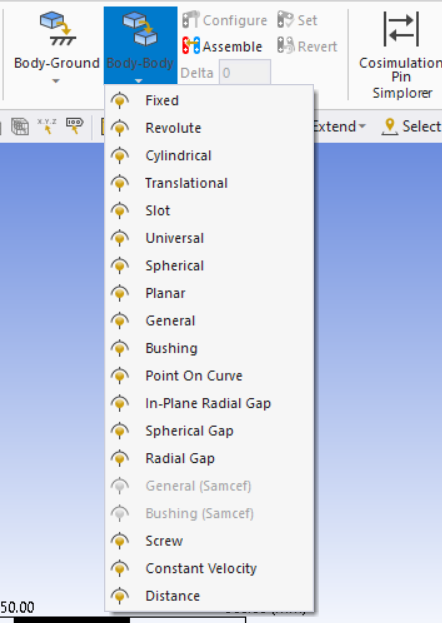Screen dimensions: 442x623
Task: Click the X,Y,Z coordinate pick icon
Action: click(x=47, y=126)
